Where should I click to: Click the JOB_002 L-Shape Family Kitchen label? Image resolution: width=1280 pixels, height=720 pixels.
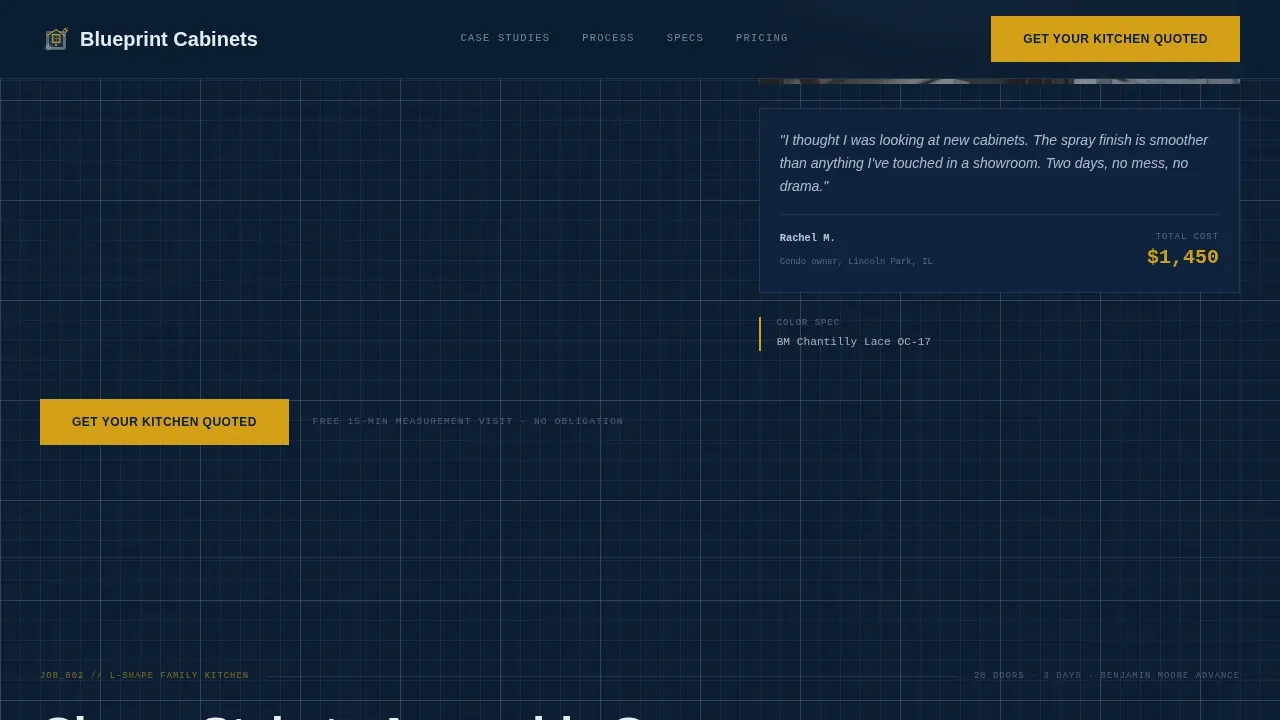144,676
